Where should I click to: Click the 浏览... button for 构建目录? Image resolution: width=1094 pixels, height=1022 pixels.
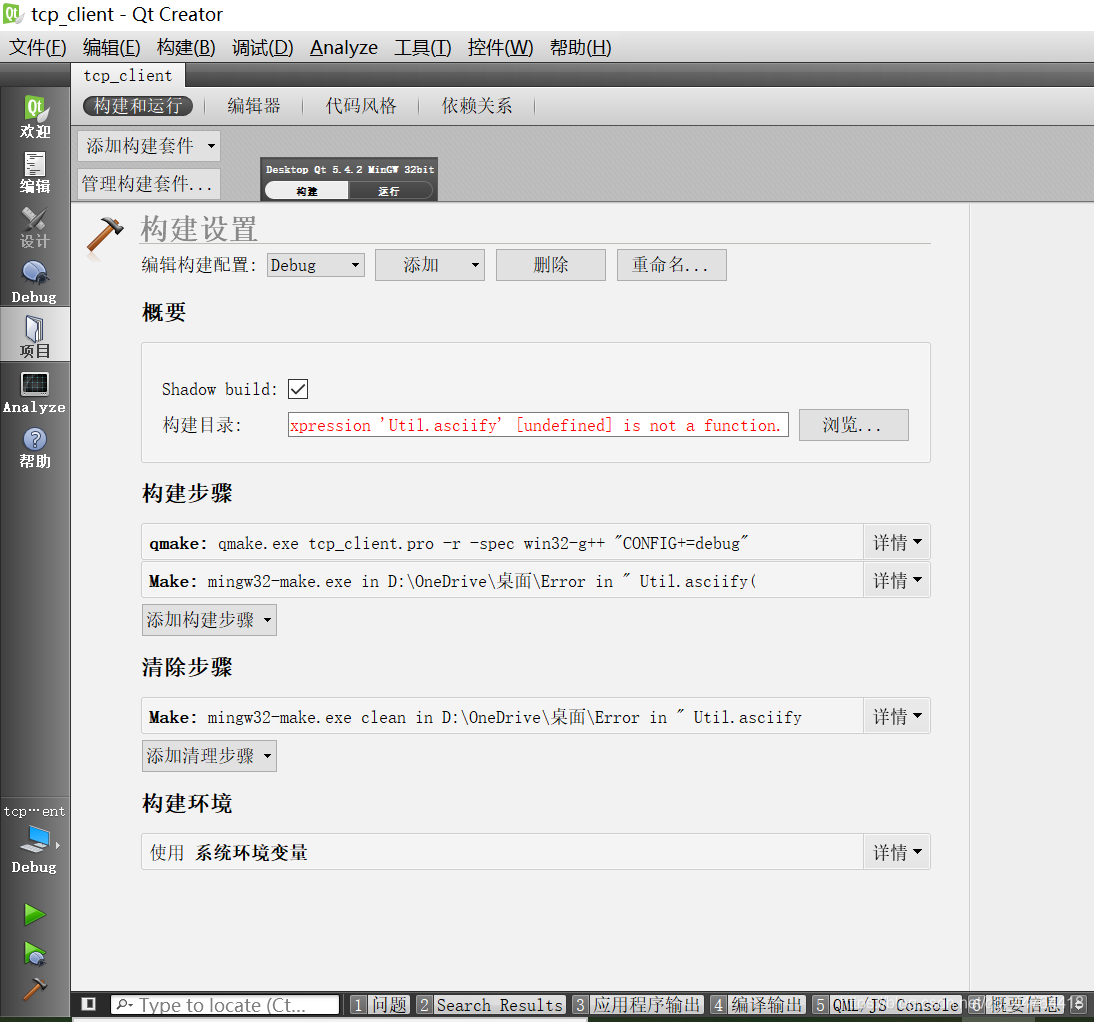[853, 424]
